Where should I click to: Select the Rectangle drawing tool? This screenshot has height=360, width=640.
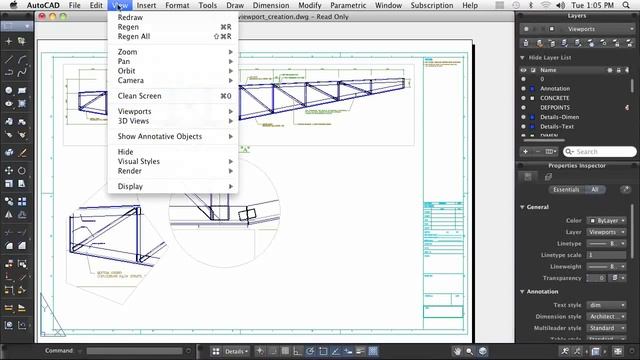[22, 90]
